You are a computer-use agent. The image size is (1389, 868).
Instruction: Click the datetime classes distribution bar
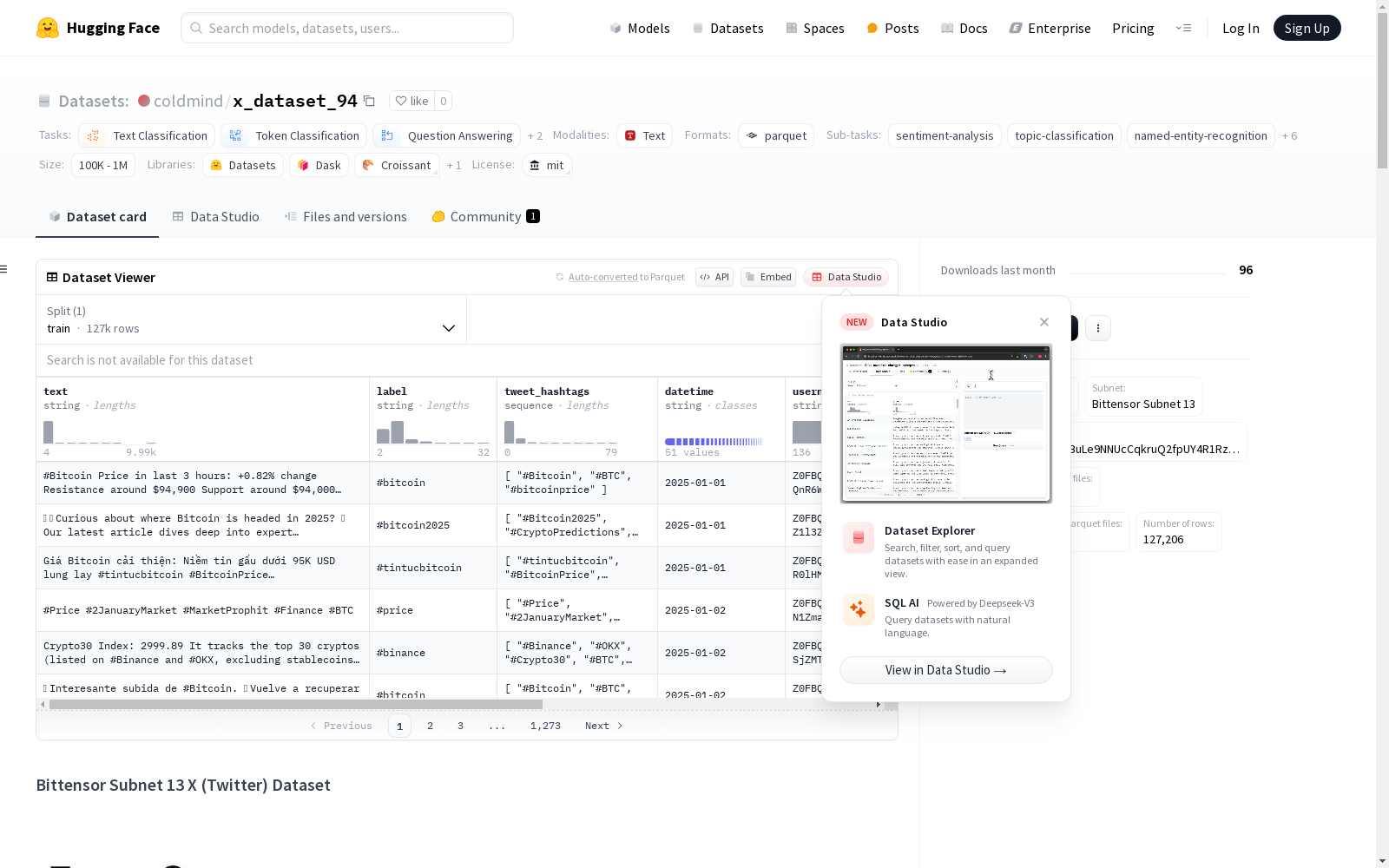coord(714,442)
